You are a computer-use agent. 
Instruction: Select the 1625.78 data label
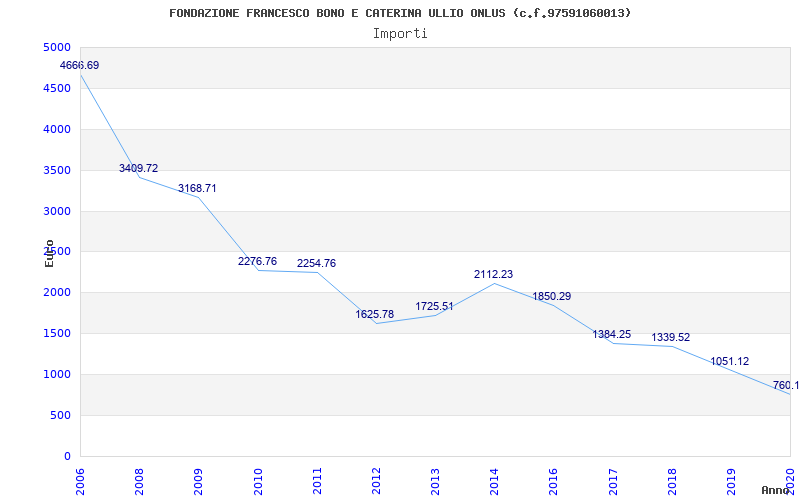[375, 314]
